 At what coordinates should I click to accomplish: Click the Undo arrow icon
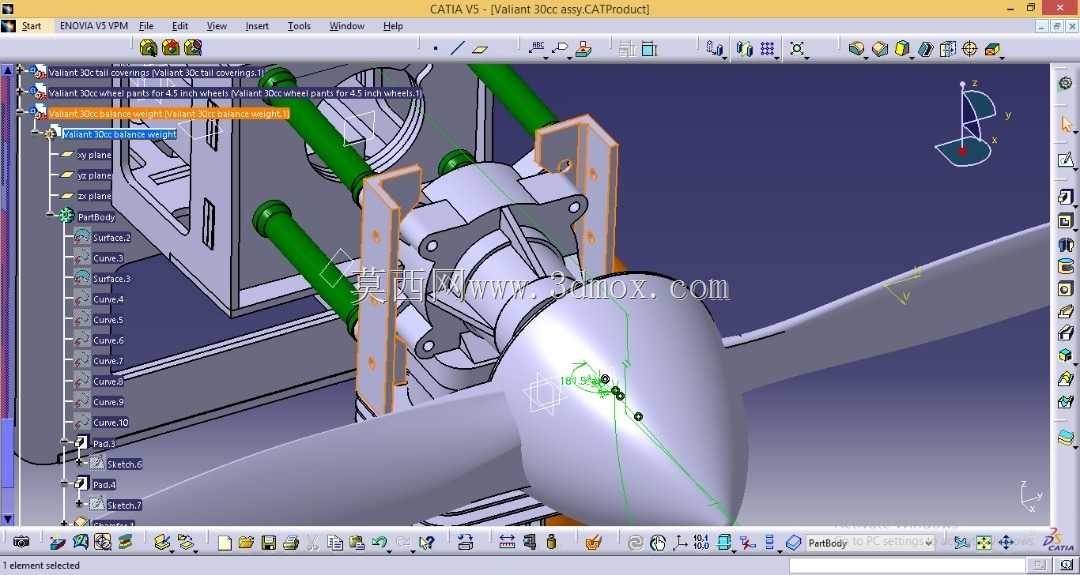click(x=379, y=543)
